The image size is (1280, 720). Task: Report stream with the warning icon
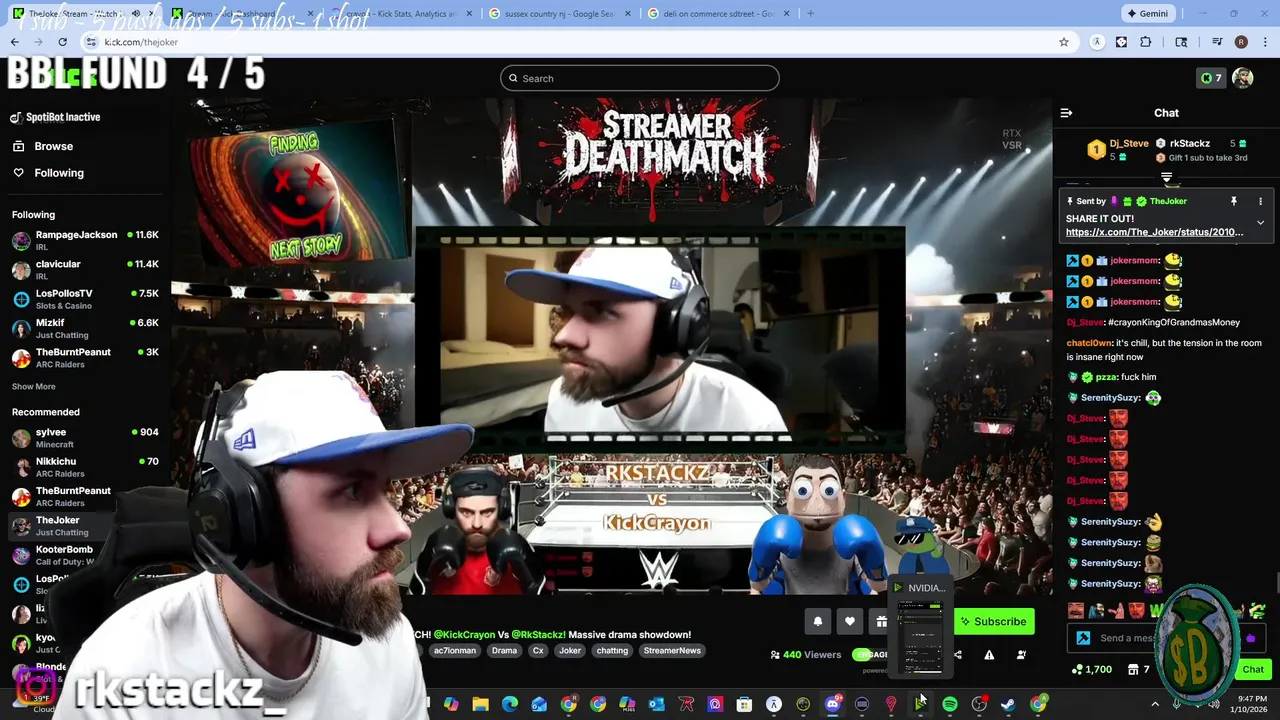pyautogui.click(x=989, y=655)
